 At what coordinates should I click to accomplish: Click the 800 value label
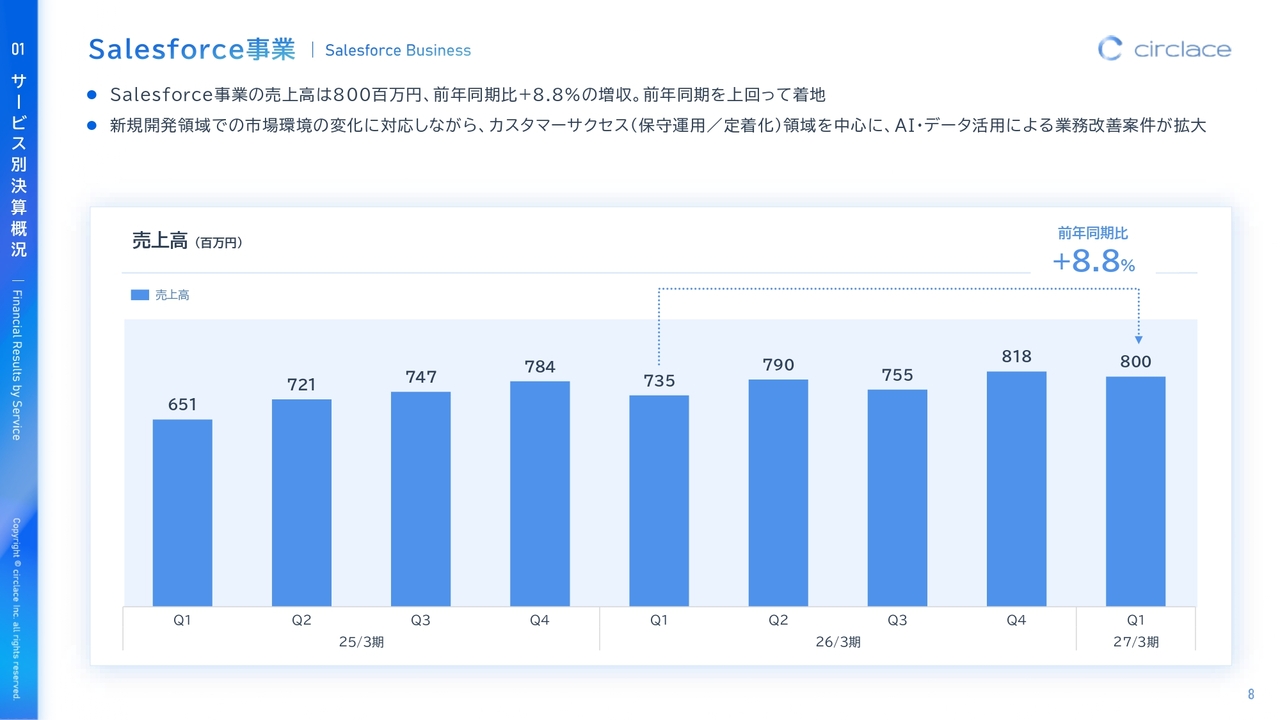coord(1136,362)
